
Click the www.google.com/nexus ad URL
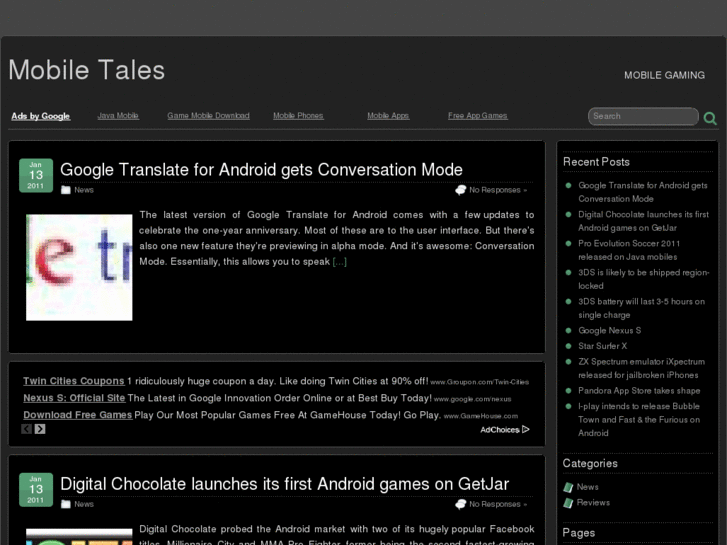[472, 399]
